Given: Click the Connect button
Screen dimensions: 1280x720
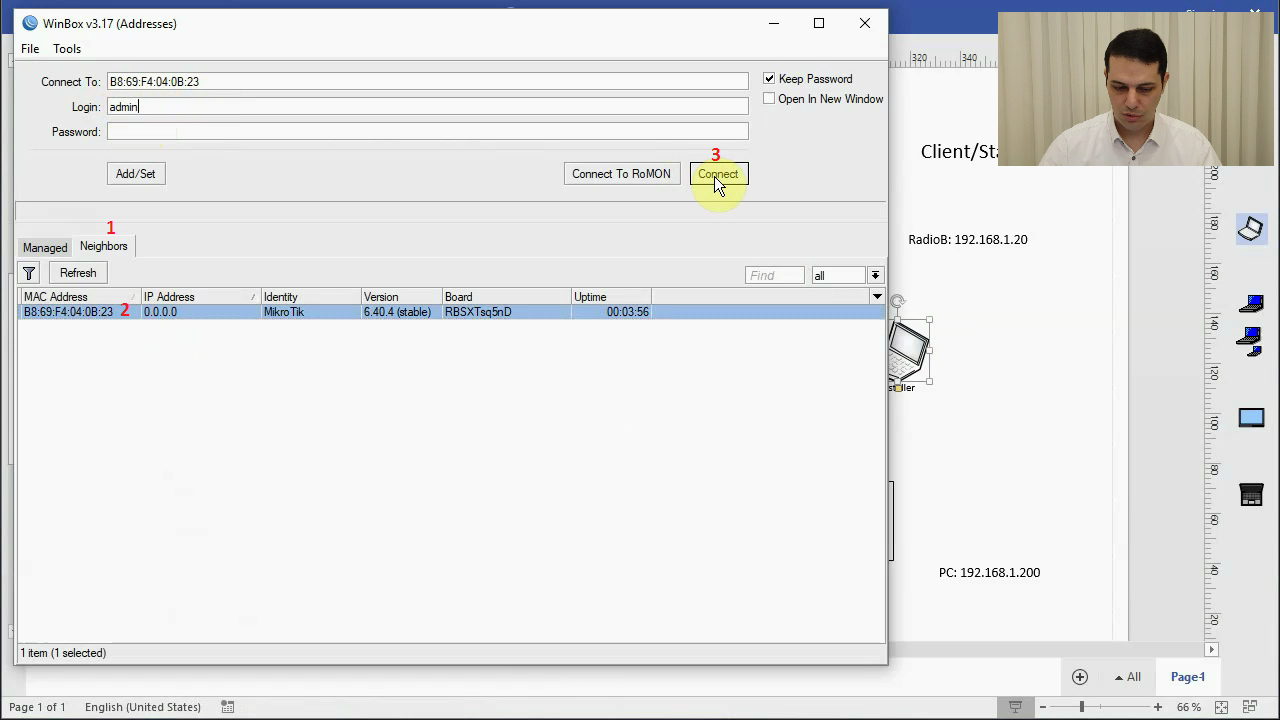Looking at the screenshot, I should 718,174.
